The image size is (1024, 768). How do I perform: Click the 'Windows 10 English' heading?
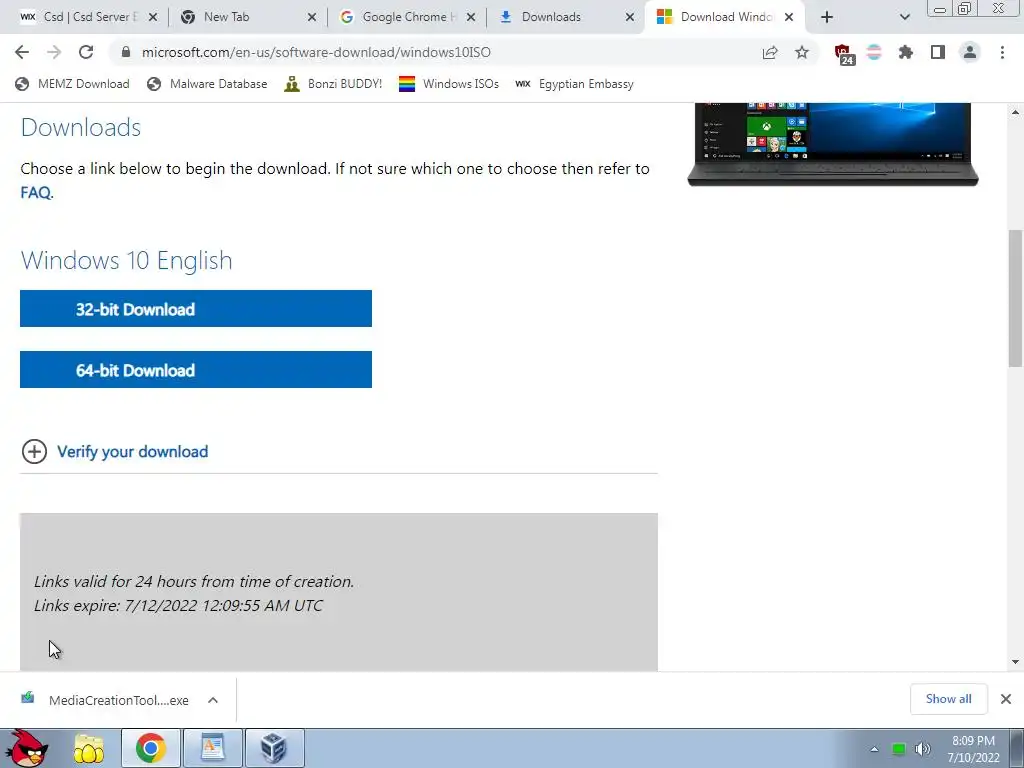127,261
